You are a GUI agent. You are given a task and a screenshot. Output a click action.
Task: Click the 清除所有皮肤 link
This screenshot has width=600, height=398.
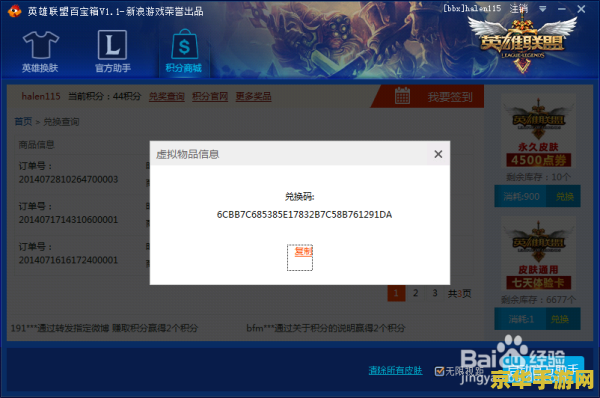(x=395, y=370)
